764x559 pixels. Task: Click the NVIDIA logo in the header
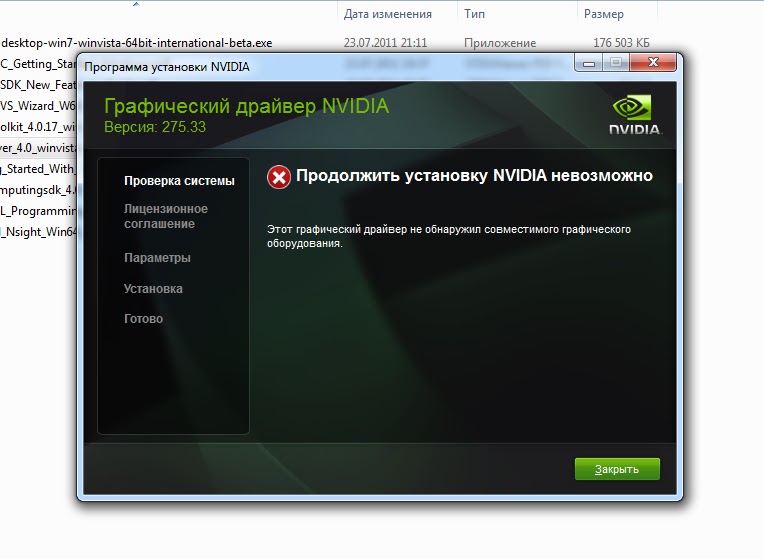click(x=635, y=115)
